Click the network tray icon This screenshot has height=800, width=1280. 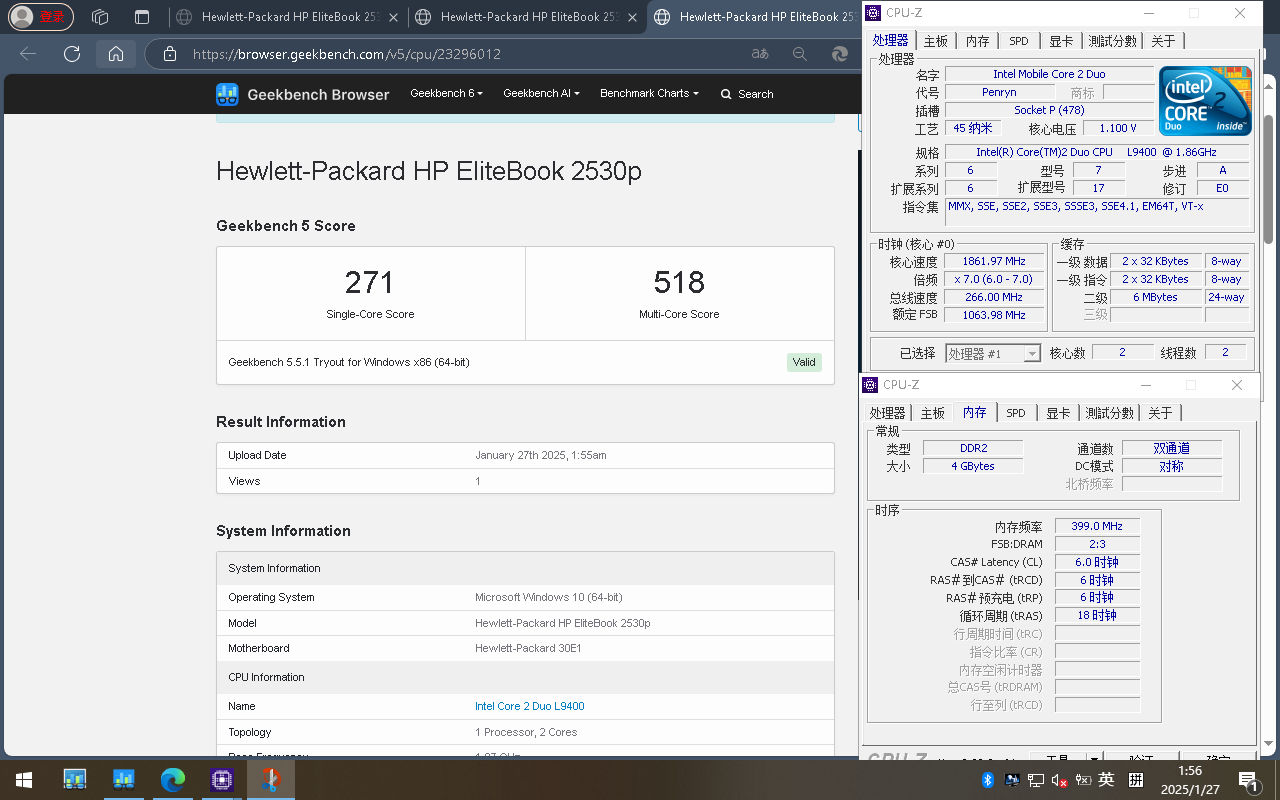[x=1036, y=780]
